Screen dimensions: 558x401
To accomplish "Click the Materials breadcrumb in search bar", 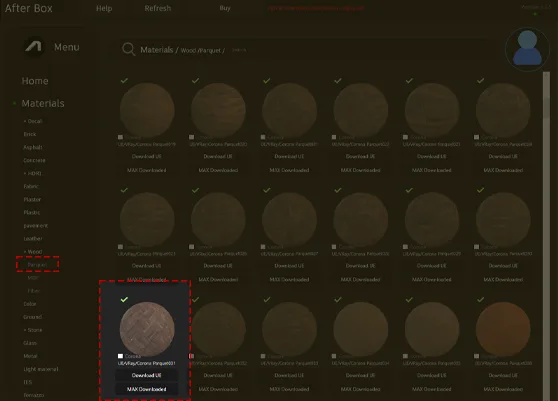I will point(157,50).
